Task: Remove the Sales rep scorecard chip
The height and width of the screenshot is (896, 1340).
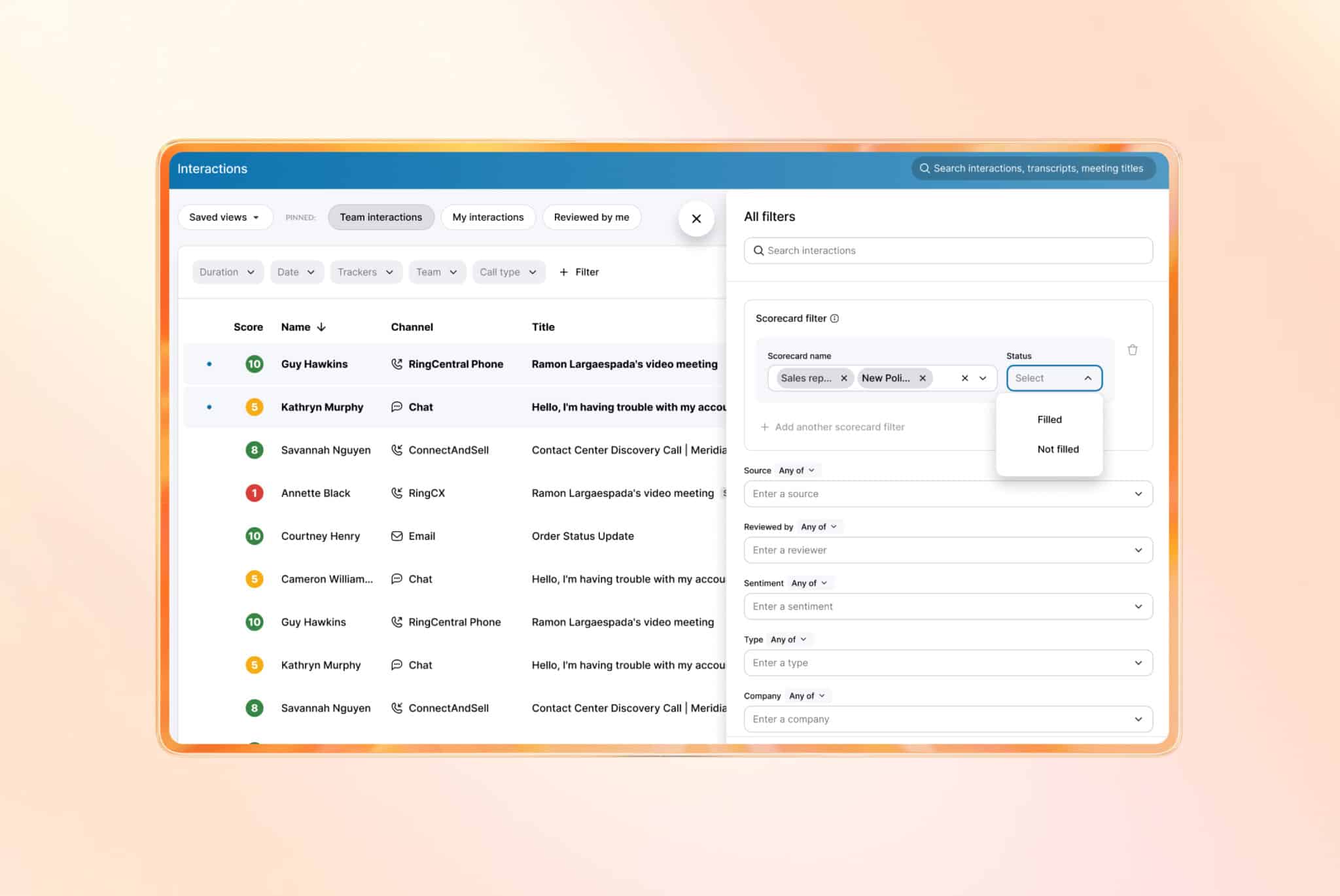Action: [x=844, y=378]
